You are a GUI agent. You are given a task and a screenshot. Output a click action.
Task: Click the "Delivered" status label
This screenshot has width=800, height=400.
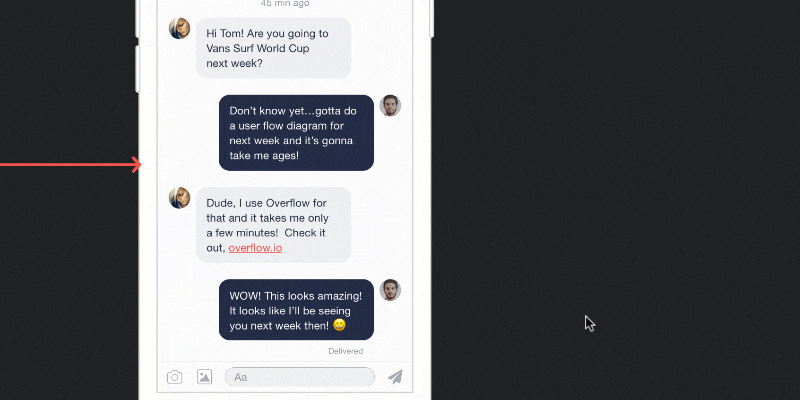(x=345, y=351)
